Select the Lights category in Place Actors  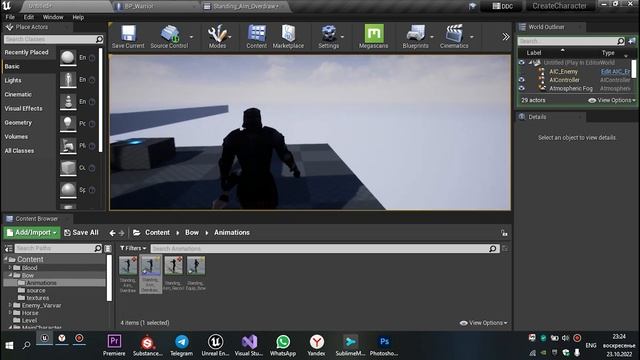13,80
